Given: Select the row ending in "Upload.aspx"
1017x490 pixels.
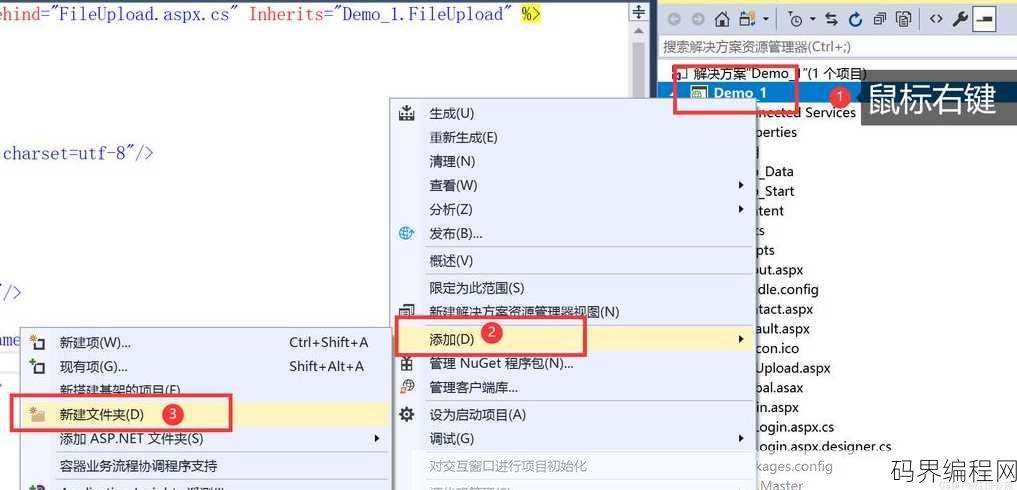Looking at the screenshot, I should [x=793, y=368].
